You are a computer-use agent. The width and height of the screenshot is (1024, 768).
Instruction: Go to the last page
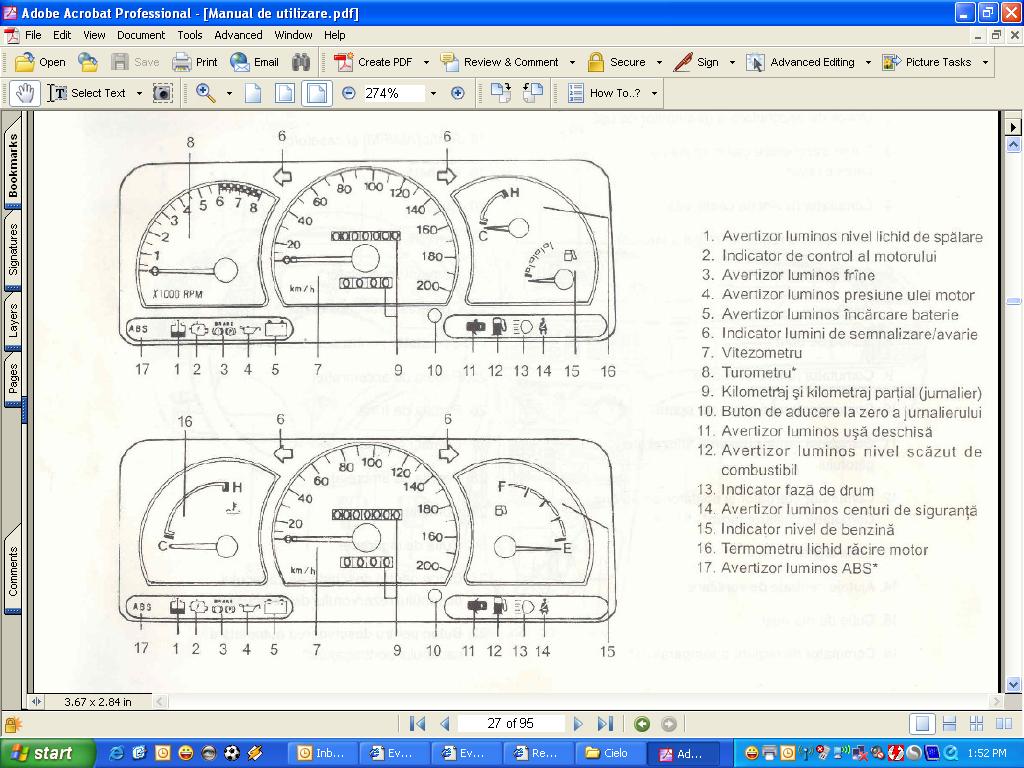pyautogui.click(x=605, y=724)
